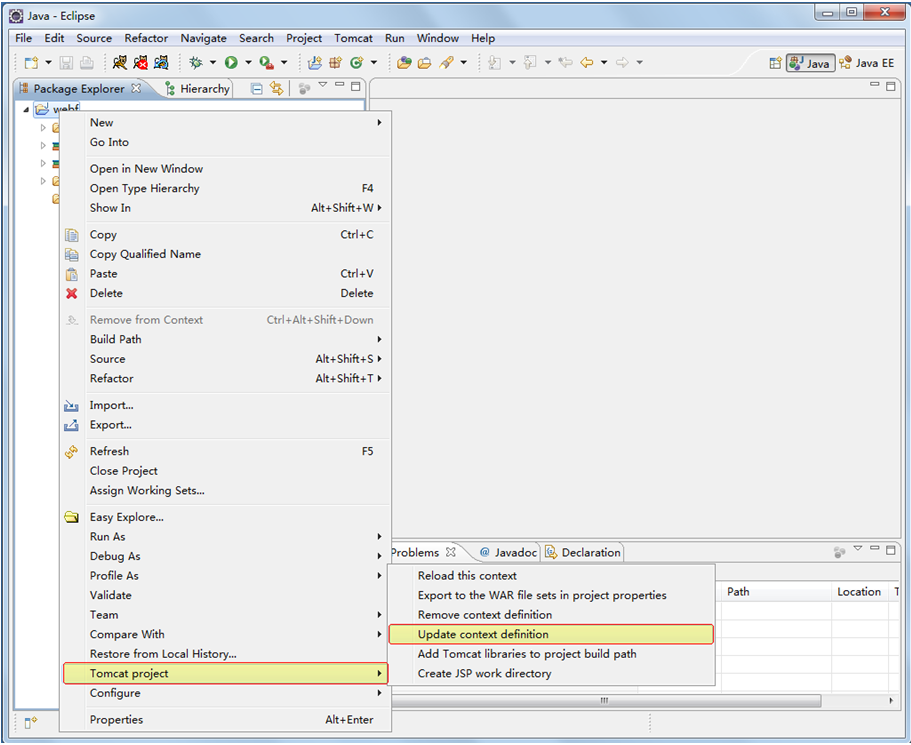The width and height of the screenshot is (911, 745).
Task: Open the Search dropdown arrow
Action: tap(463, 62)
